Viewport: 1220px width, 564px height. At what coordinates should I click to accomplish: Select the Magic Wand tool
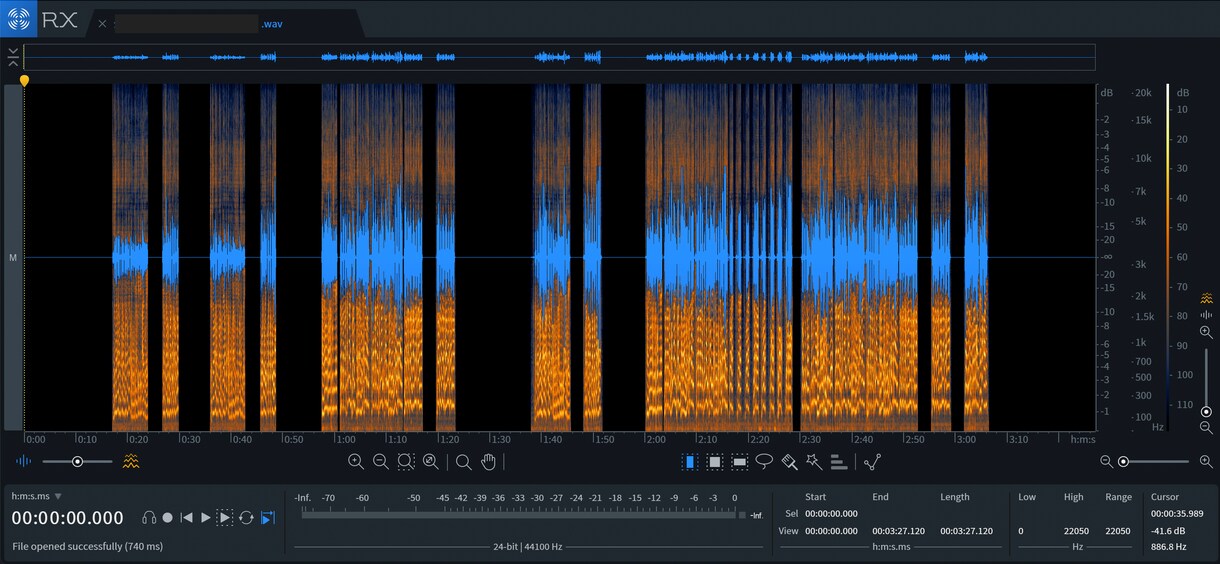point(814,461)
